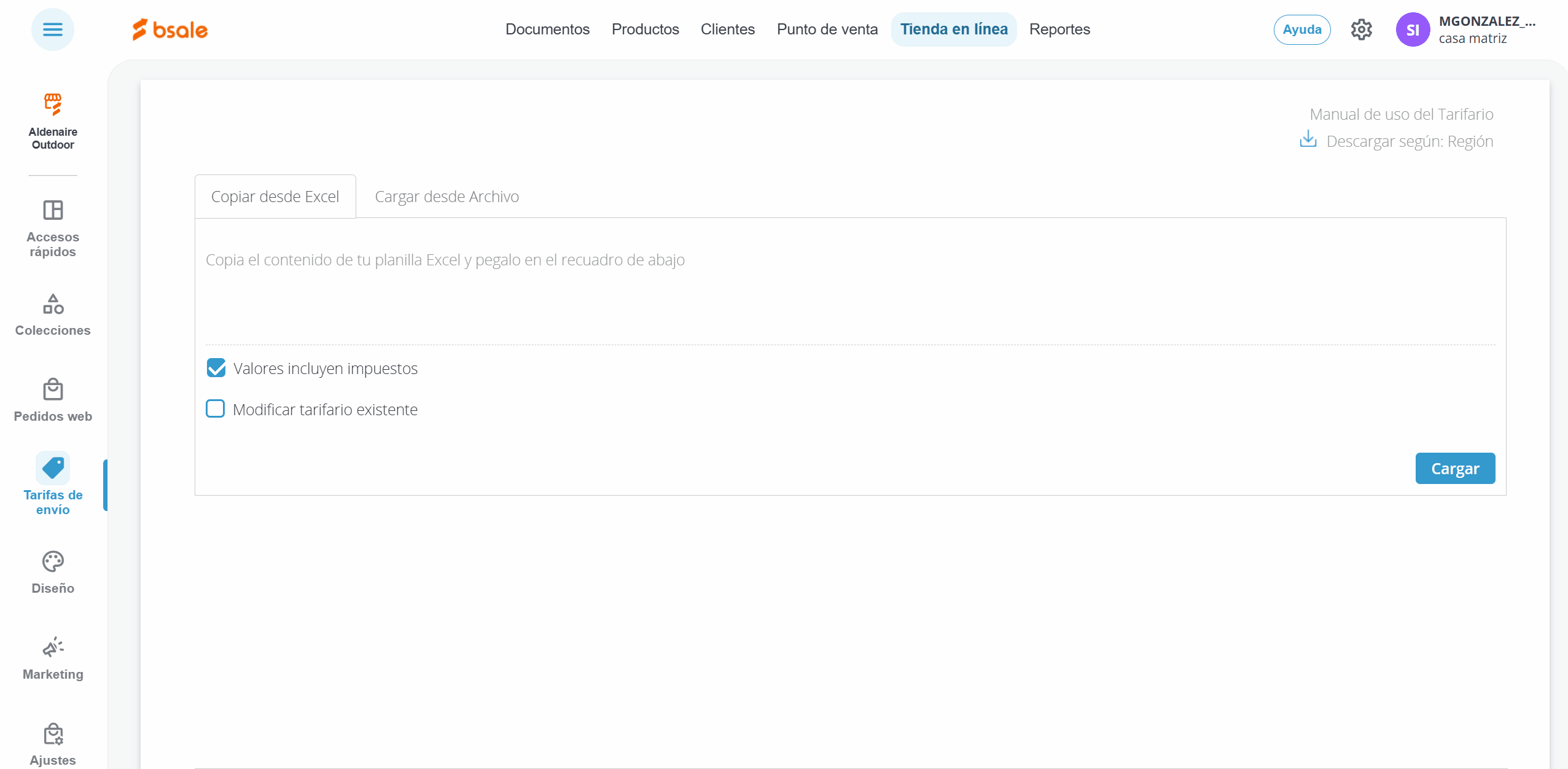Viewport: 1568px width, 769px height.
Task: Open Manual de uso del Tarifario link
Action: [1401, 114]
